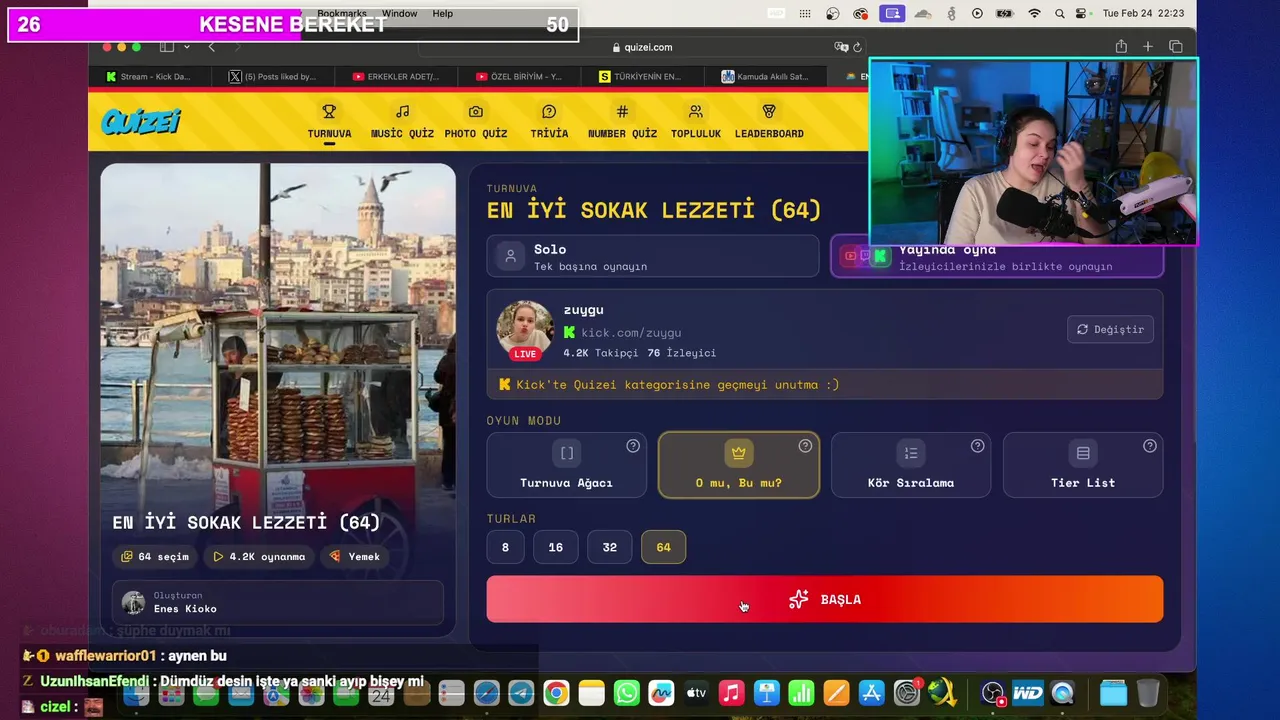The width and height of the screenshot is (1280, 720).
Task: Switch to TÜRKİYENİN EN... tab
Action: pyautogui.click(x=642, y=76)
